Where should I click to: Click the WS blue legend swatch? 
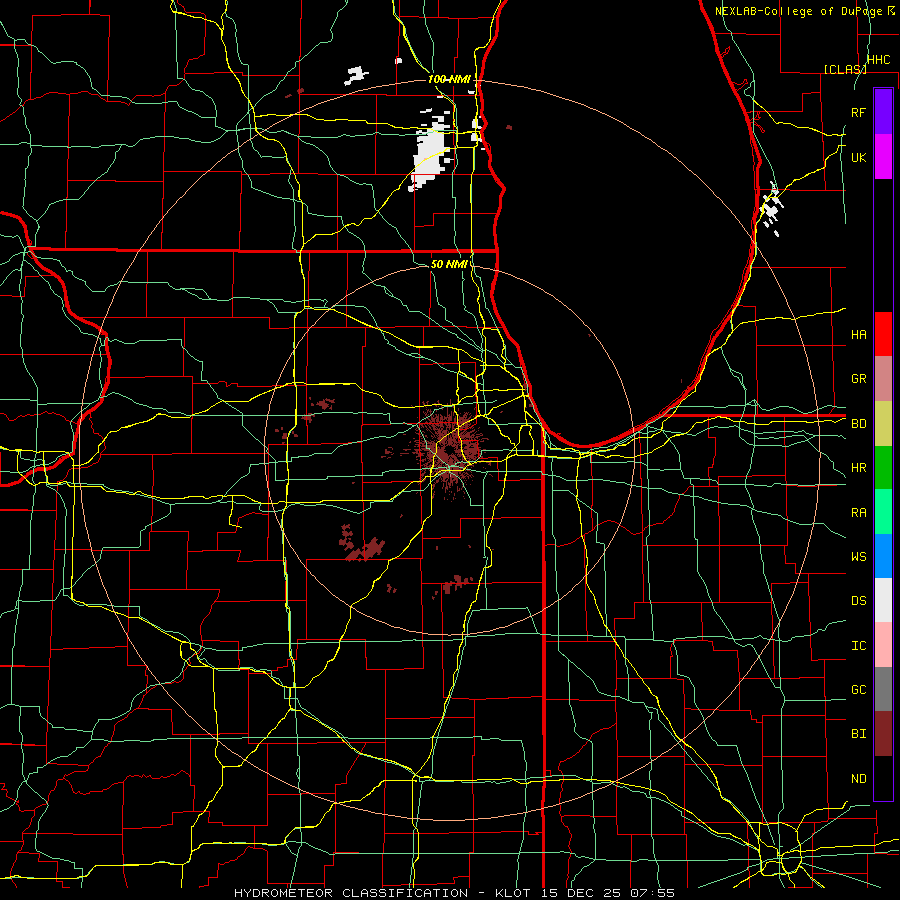883,556
